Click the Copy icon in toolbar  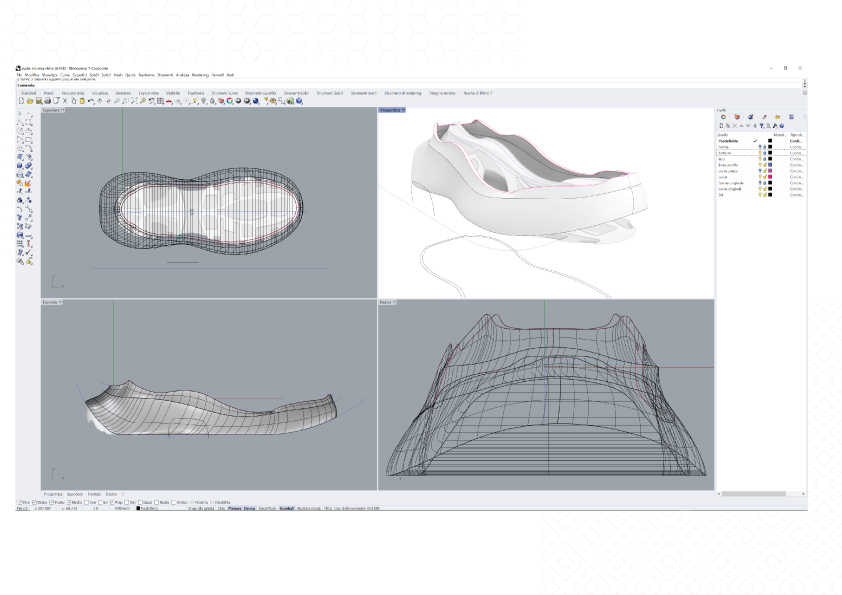[x=74, y=101]
